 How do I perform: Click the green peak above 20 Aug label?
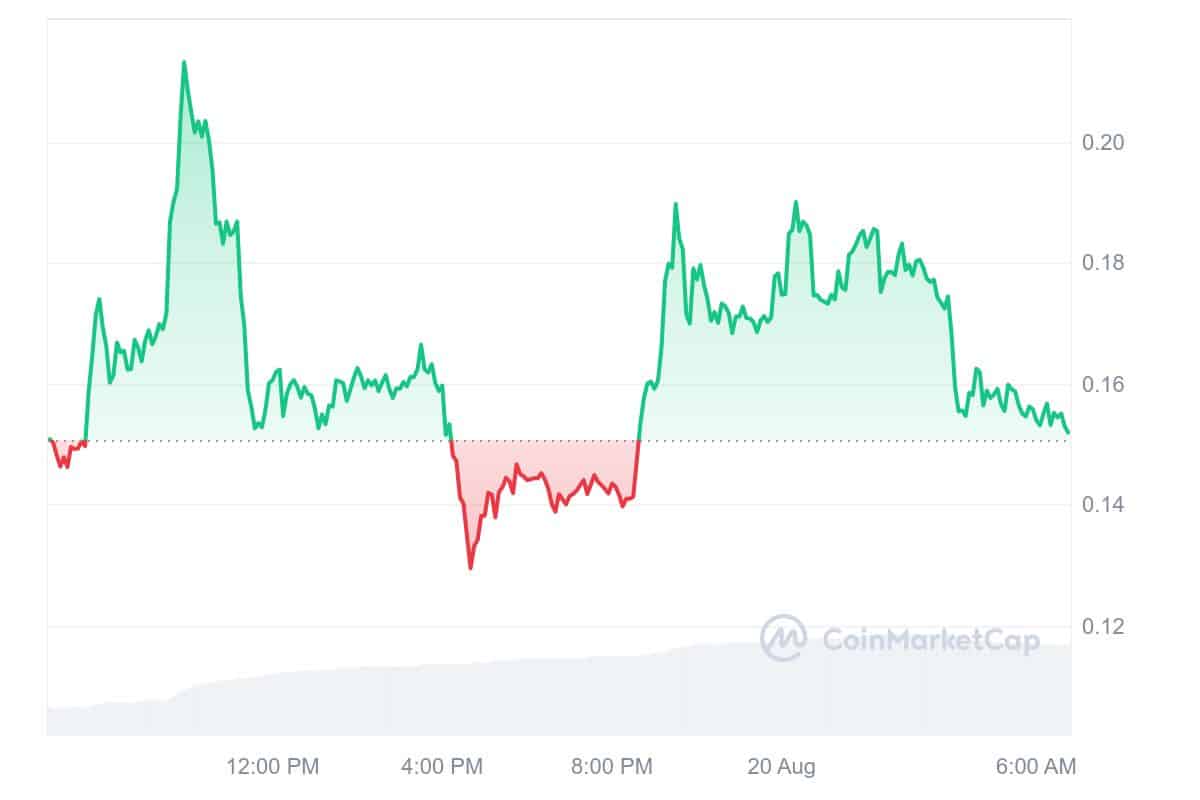pyautogui.click(x=796, y=203)
